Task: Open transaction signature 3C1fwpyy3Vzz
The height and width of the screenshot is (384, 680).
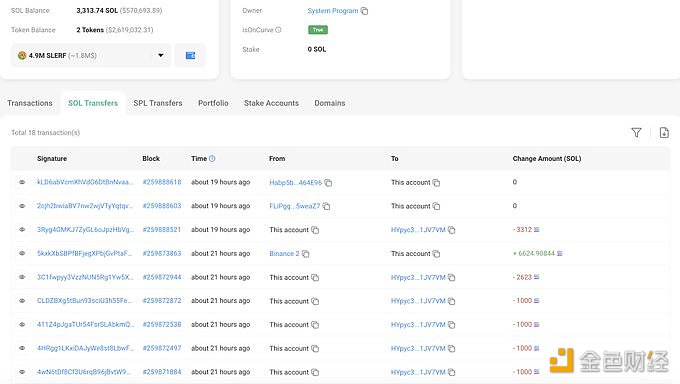Action: tap(85, 277)
